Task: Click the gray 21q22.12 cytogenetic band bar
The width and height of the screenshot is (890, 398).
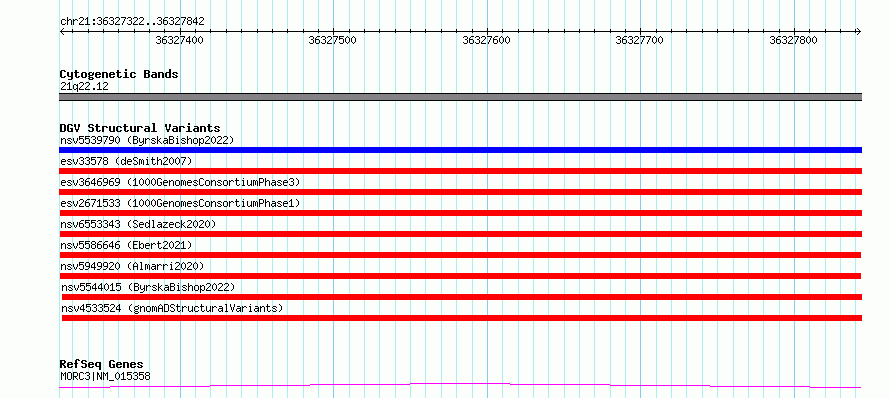Action: point(460,97)
